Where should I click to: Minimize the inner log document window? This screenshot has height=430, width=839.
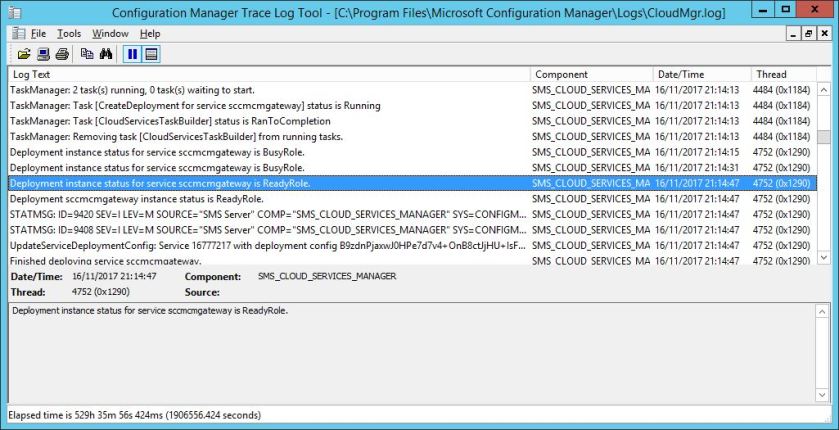click(x=794, y=34)
